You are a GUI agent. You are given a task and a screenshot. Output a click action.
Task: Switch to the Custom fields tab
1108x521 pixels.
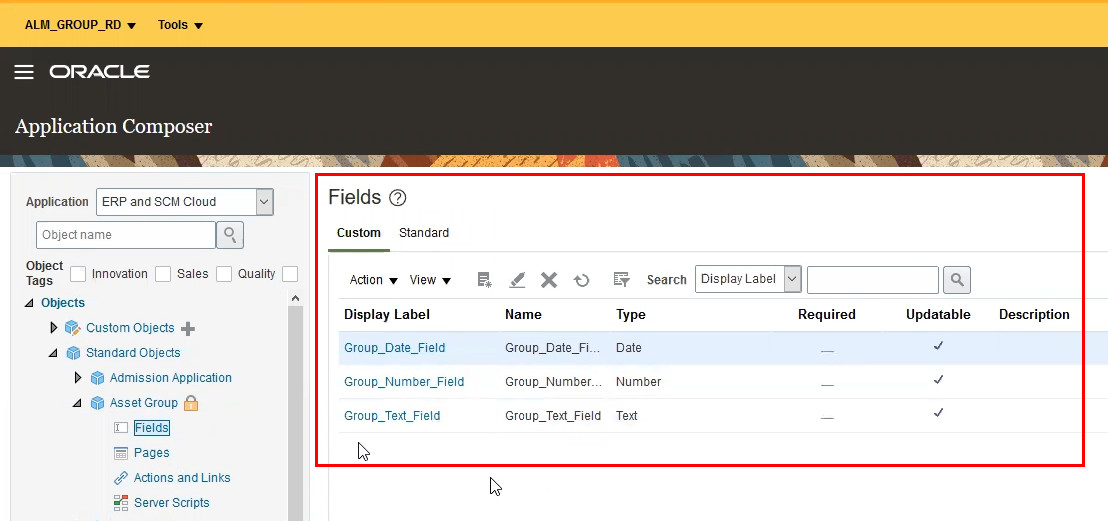(358, 233)
